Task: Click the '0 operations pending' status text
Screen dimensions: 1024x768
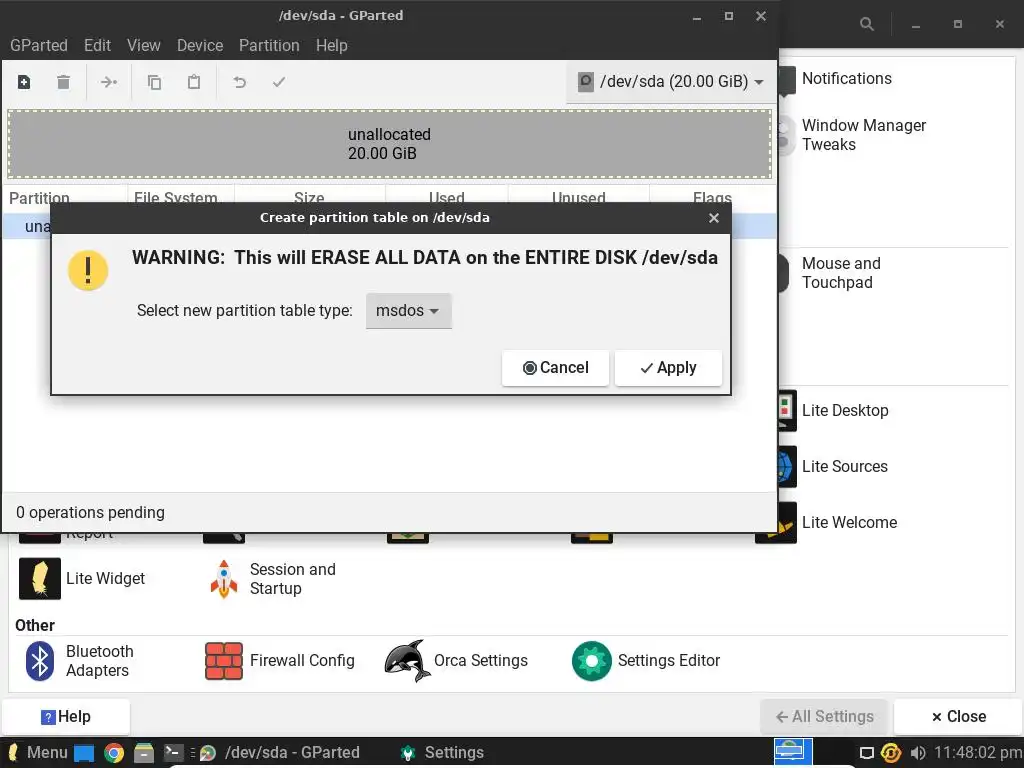Action: click(x=90, y=513)
